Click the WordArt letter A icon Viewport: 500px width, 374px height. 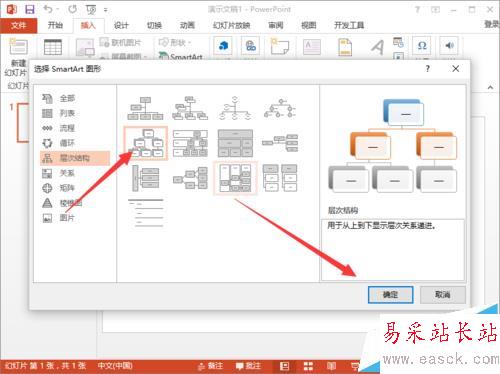coord(378,47)
